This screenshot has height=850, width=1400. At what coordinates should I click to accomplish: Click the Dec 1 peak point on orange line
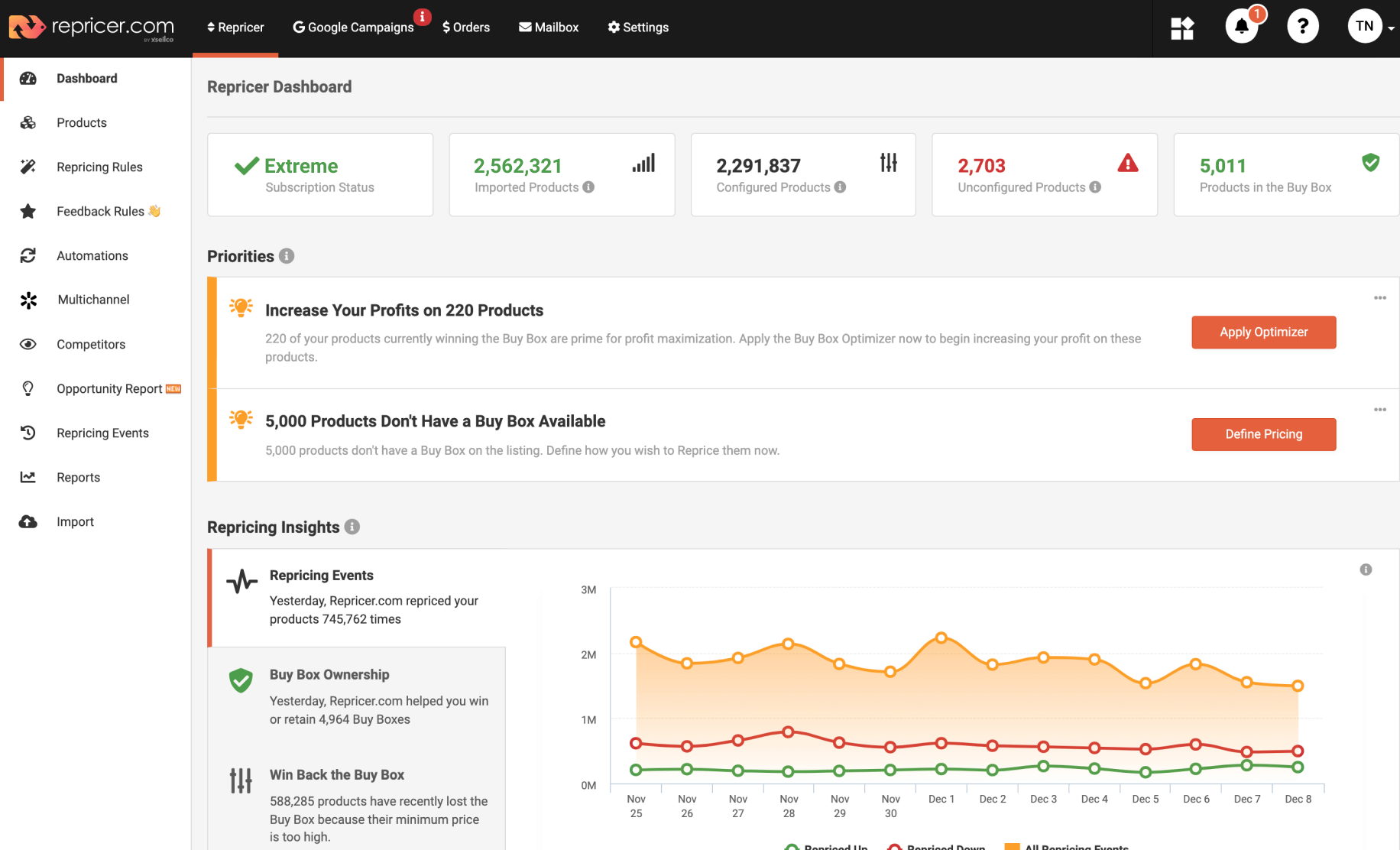pyautogui.click(x=941, y=637)
